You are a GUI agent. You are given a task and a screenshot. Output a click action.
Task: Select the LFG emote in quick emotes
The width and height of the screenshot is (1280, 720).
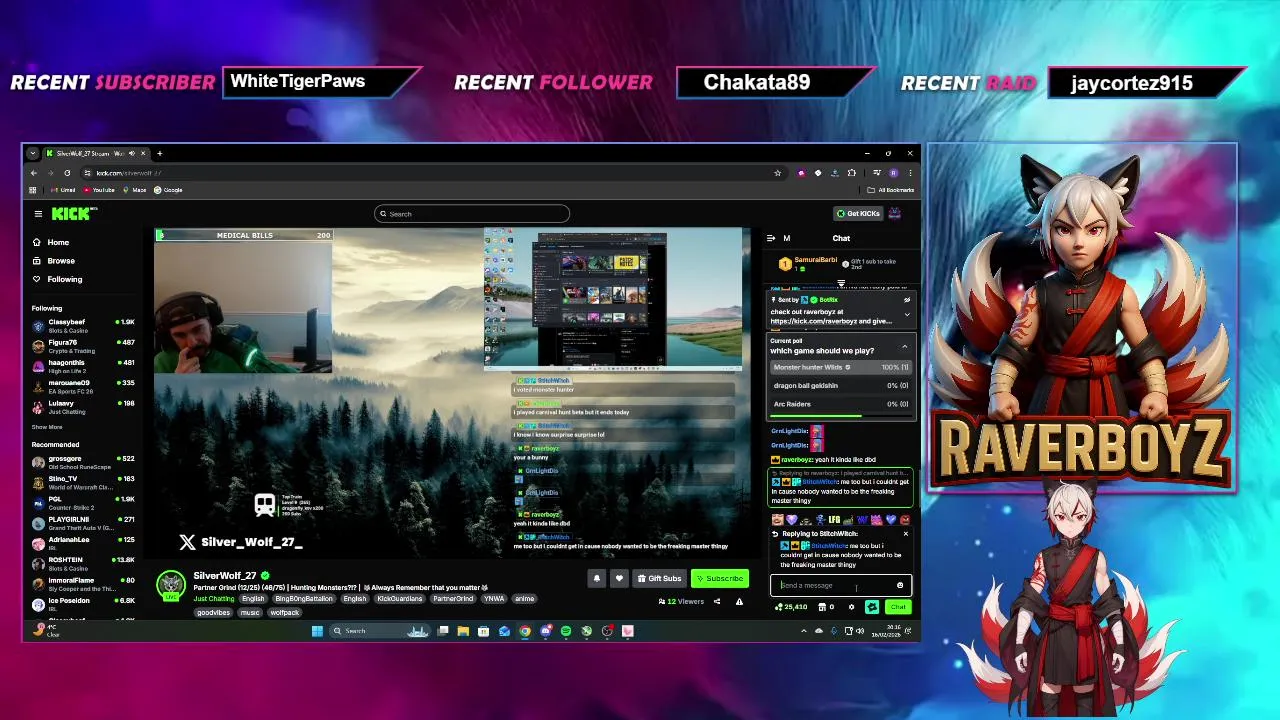tap(834, 520)
